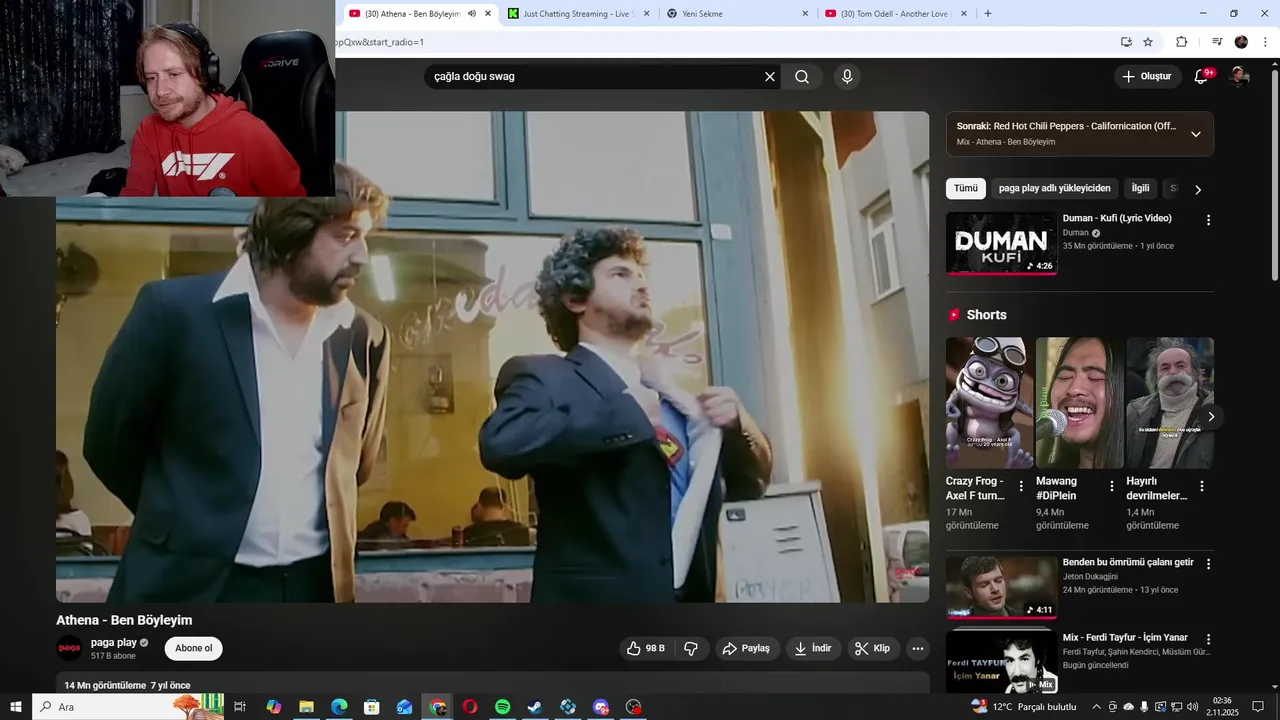Create a clip with Klip button
1280x720 pixels.
[873, 648]
